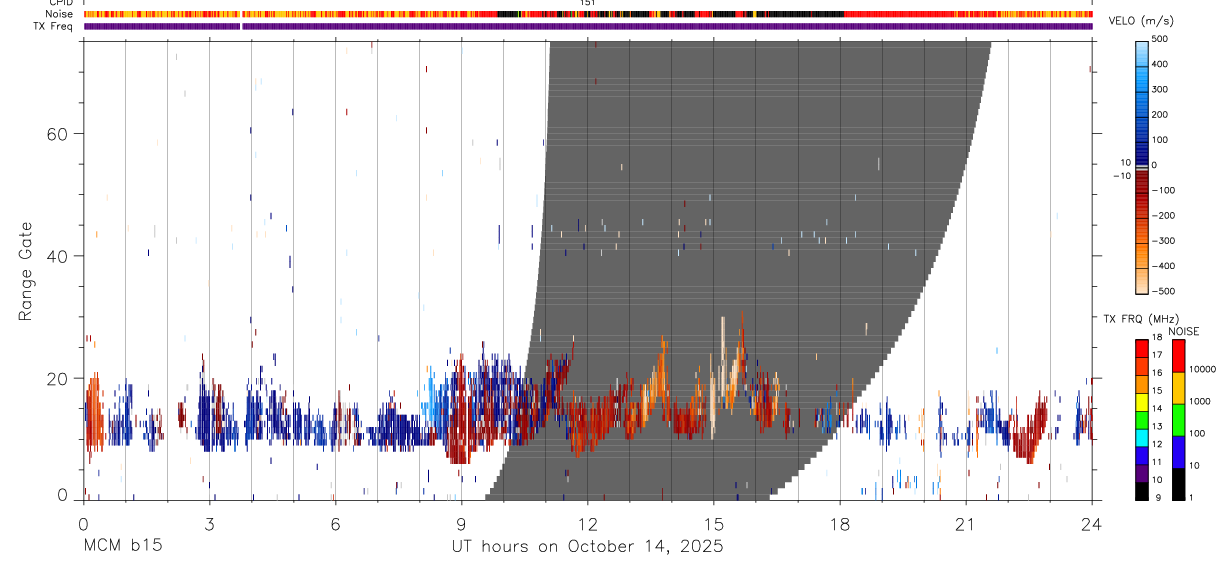Pick the orange 15–16 MHz frequency swatch
This screenshot has width=1228, height=567.
click(1141, 385)
